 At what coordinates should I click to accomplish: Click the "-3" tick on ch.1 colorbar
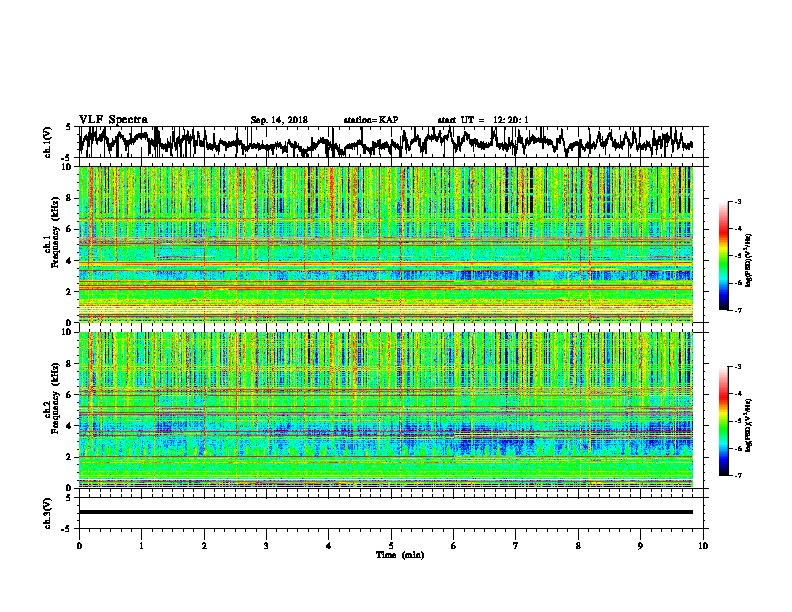(737, 201)
